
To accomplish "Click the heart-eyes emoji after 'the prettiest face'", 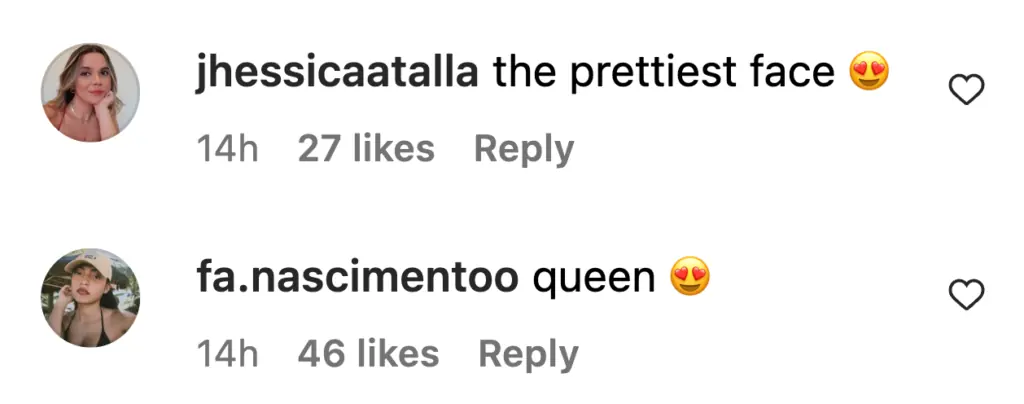I will point(870,72).
